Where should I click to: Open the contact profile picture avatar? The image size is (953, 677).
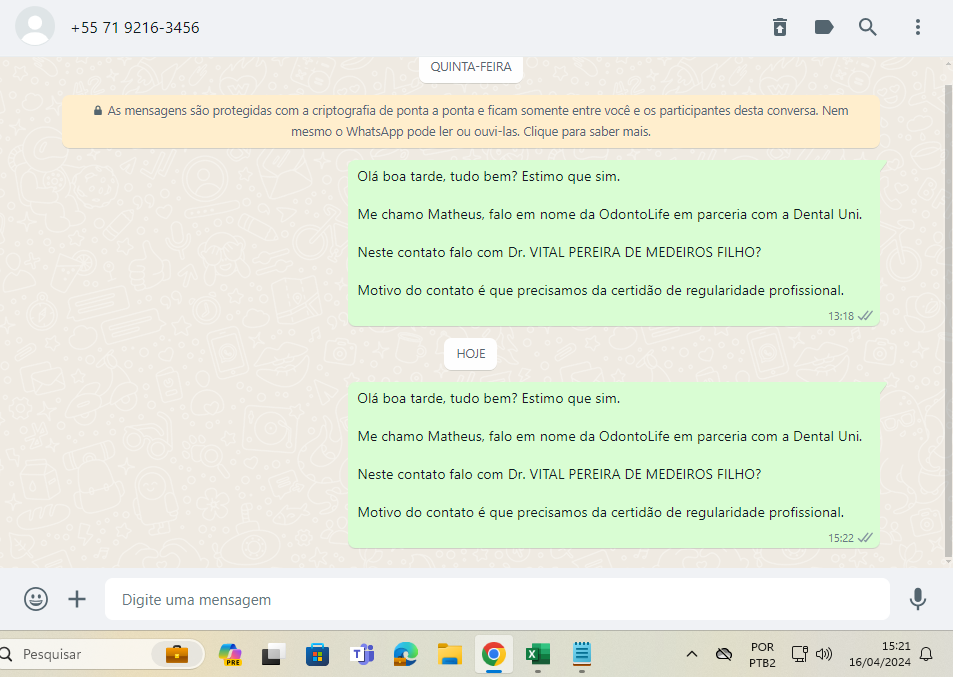[x=35, y=27]
